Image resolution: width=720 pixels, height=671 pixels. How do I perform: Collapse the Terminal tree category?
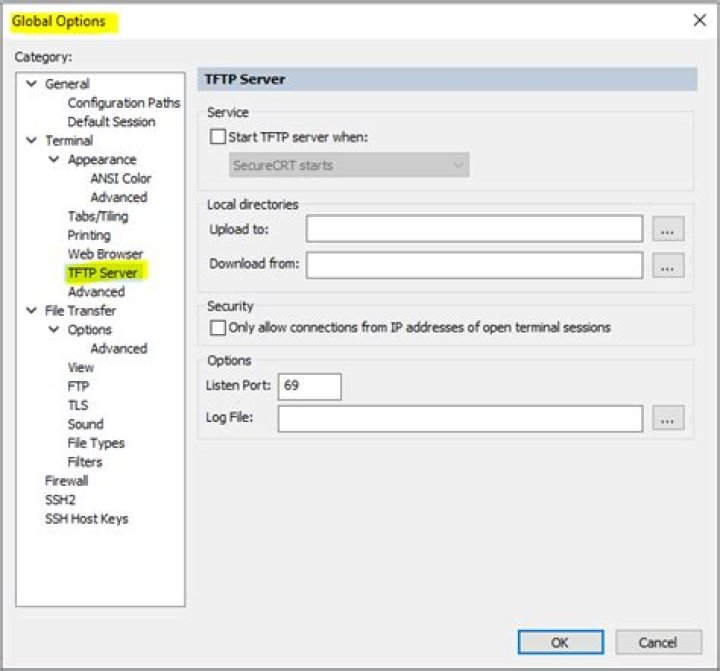click(x=31, y=141)
